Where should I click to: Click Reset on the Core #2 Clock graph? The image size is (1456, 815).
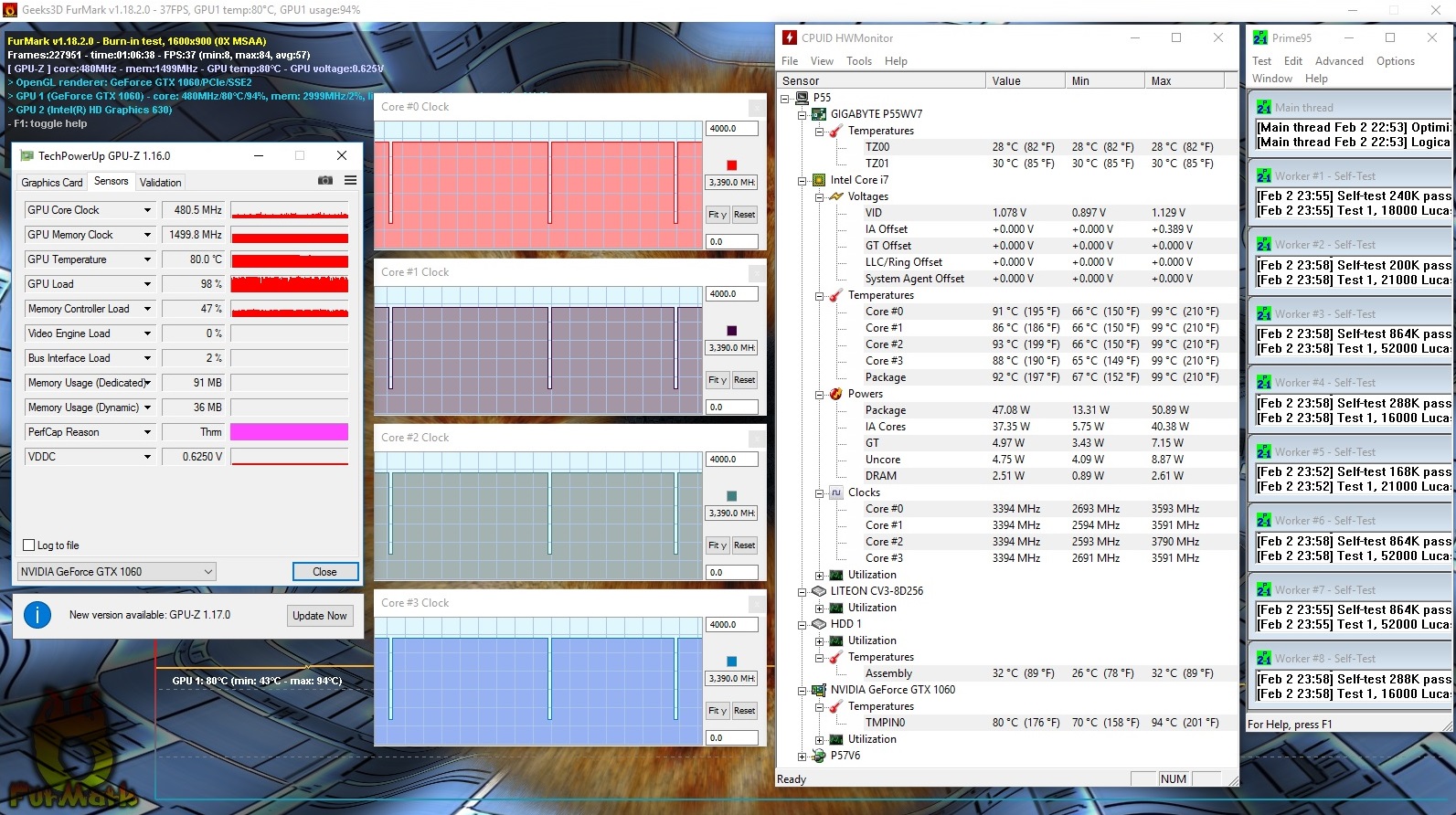pyautogui.click(x=745, y=545)
